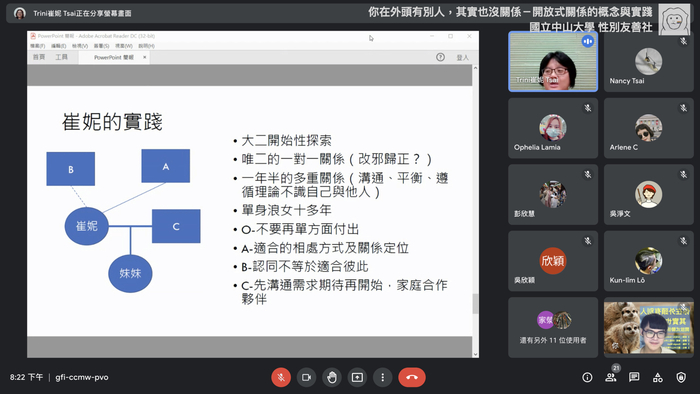Click muted mic icon on 彭欣慧 tile
This screenshot has width=700, height=394.
click(x=588, y=174)
